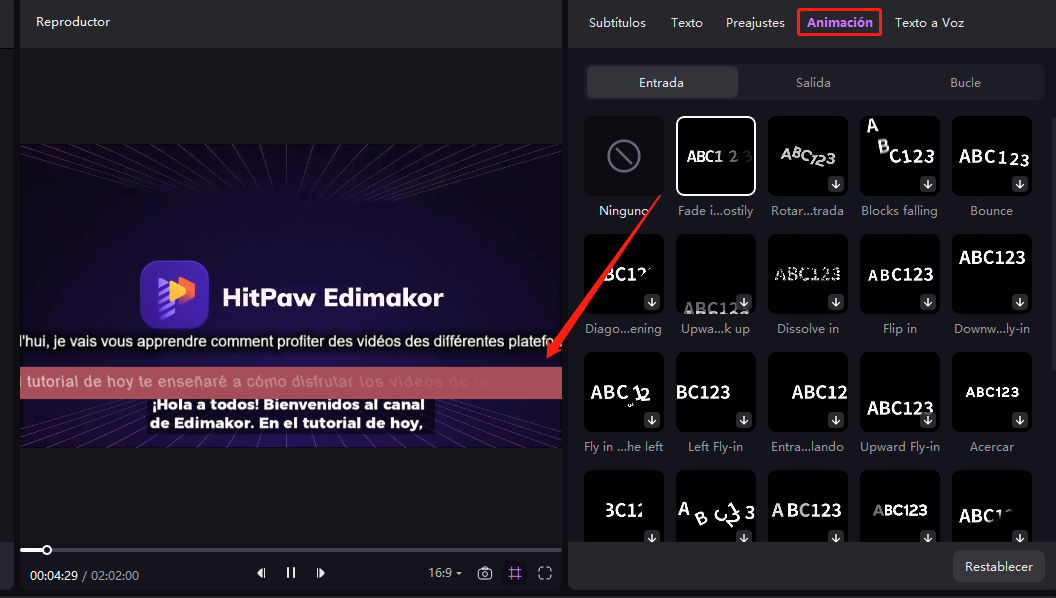Apply the Flip in animation preset

pyautogui.click(x=899, y=274)
